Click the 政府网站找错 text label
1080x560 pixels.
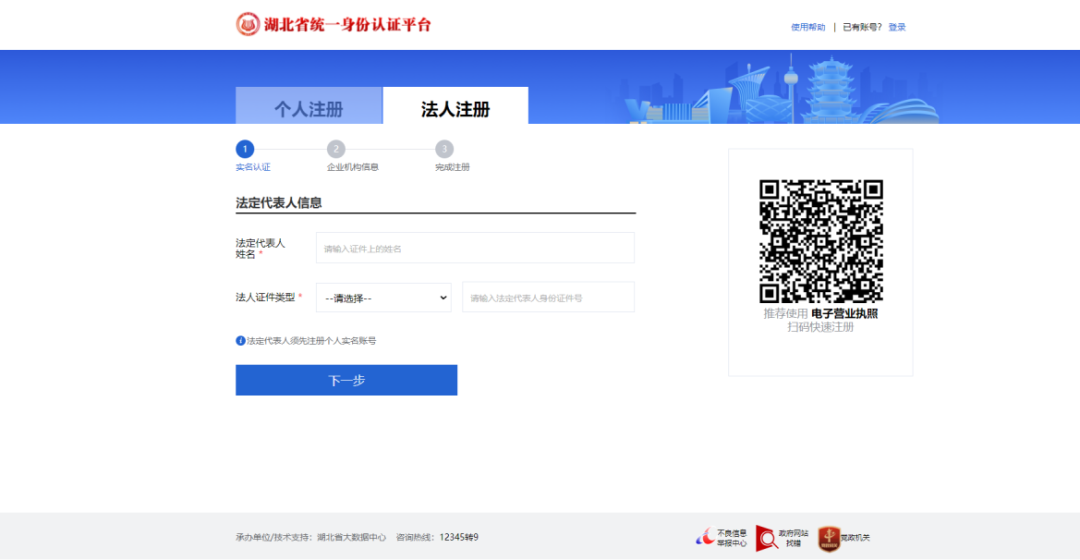point(793,538)
